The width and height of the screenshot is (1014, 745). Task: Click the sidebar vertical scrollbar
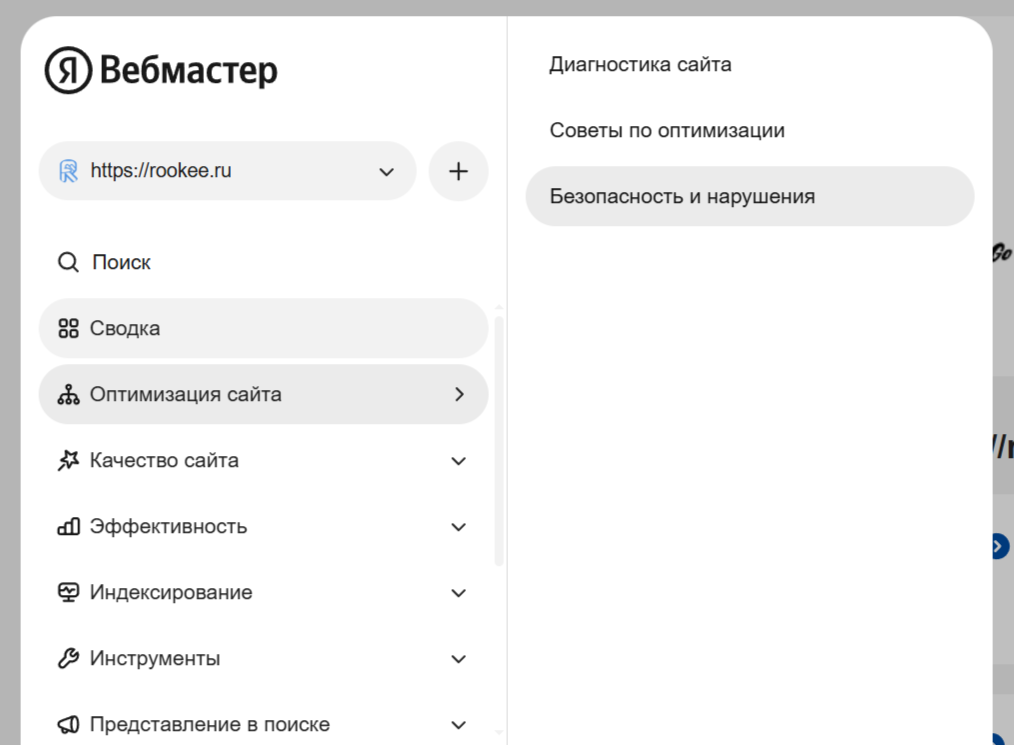point(499,440)
